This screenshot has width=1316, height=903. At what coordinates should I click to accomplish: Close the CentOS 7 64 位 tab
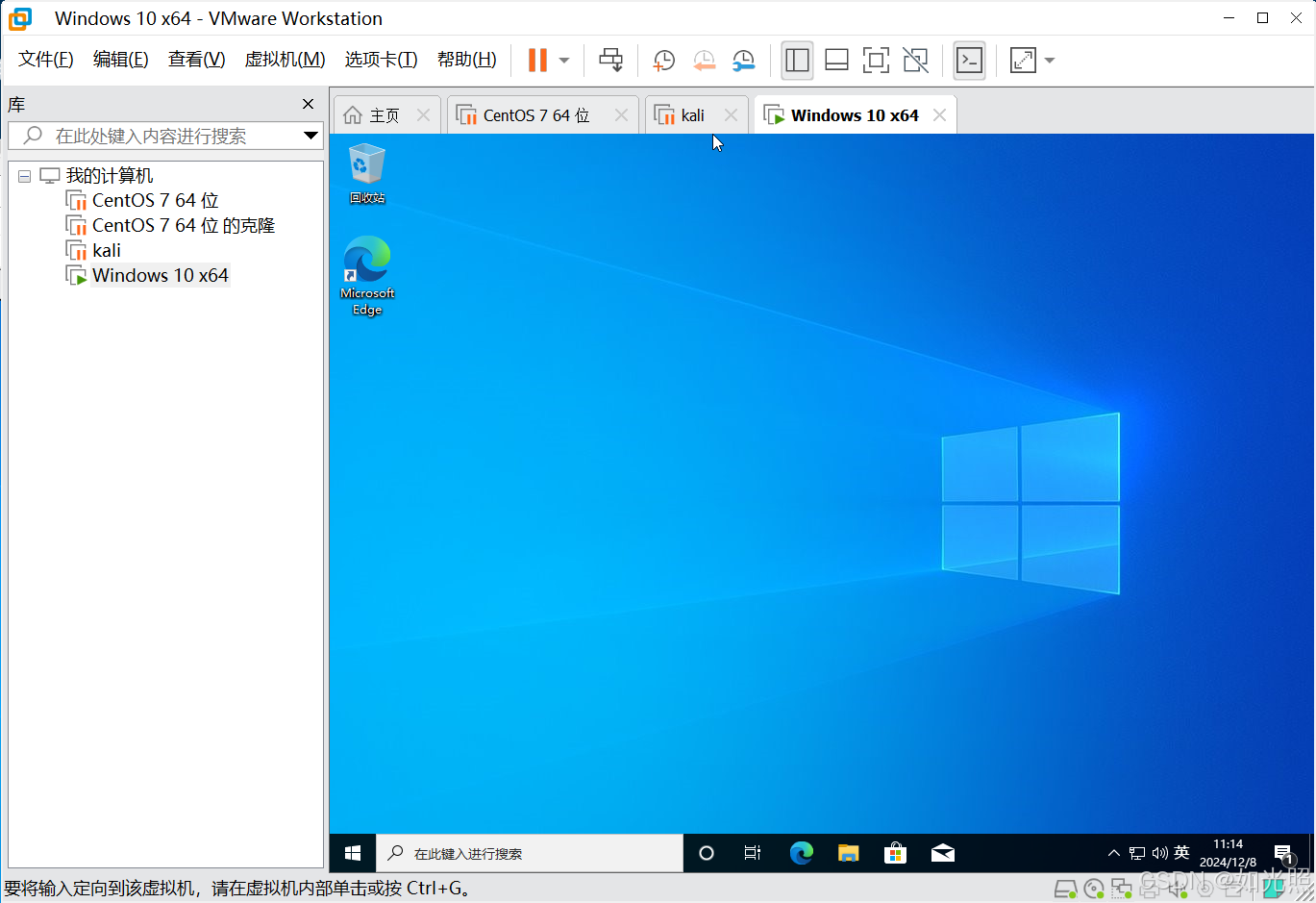[x=621, y=115]
